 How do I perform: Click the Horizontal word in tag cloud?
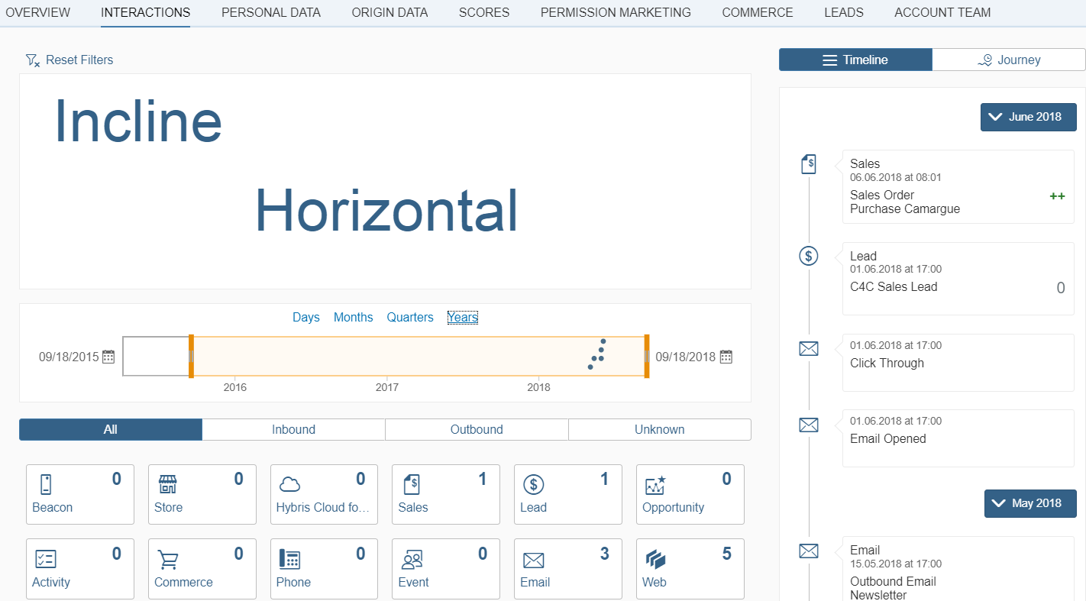(386, 211)
